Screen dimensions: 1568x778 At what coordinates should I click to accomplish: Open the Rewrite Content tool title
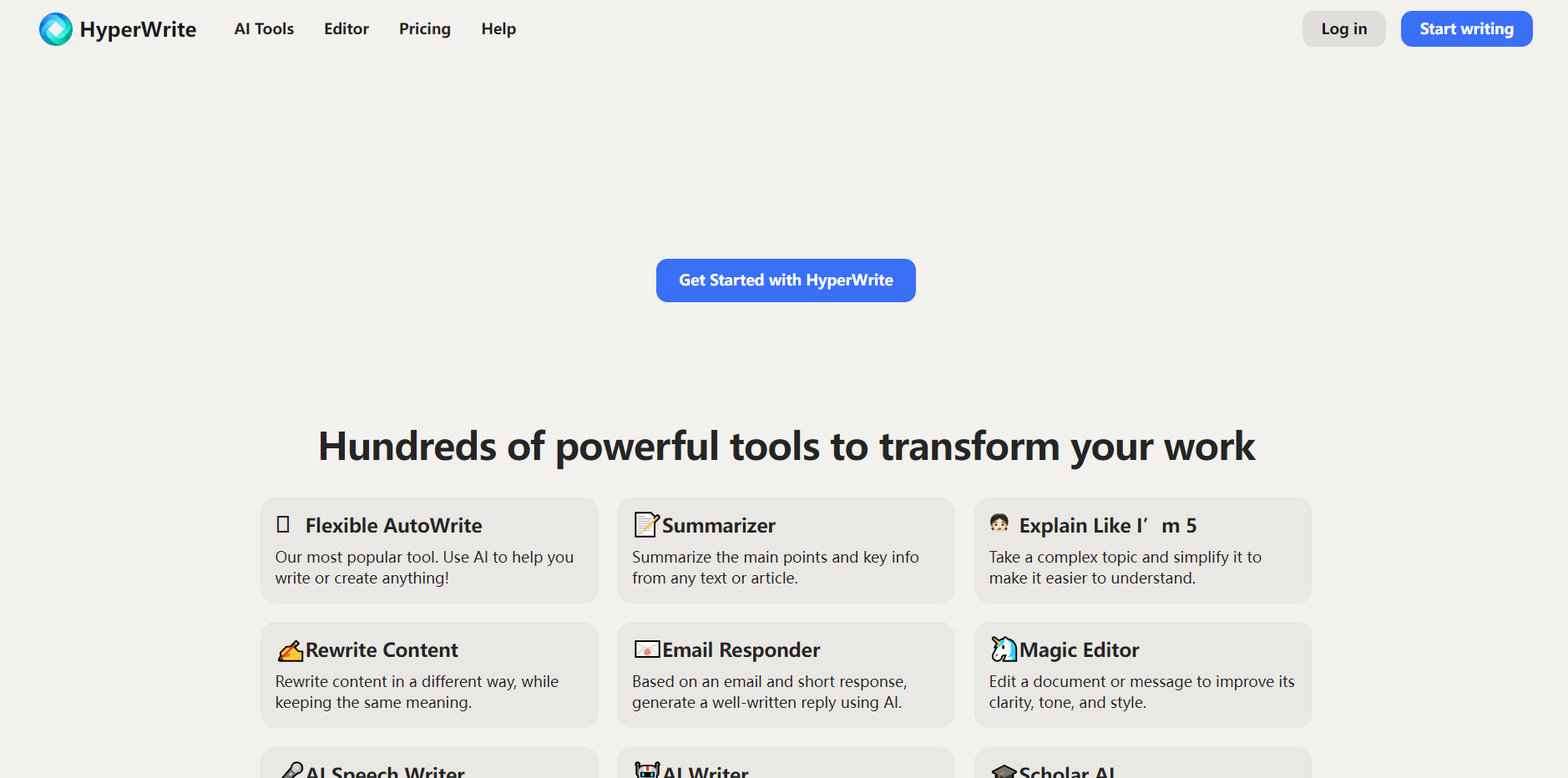[382, 649]
